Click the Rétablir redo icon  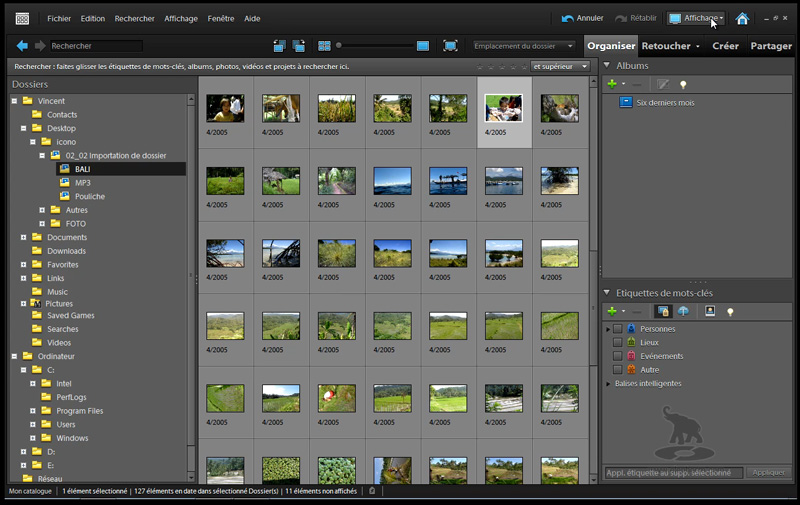click(x=621, y=19)
